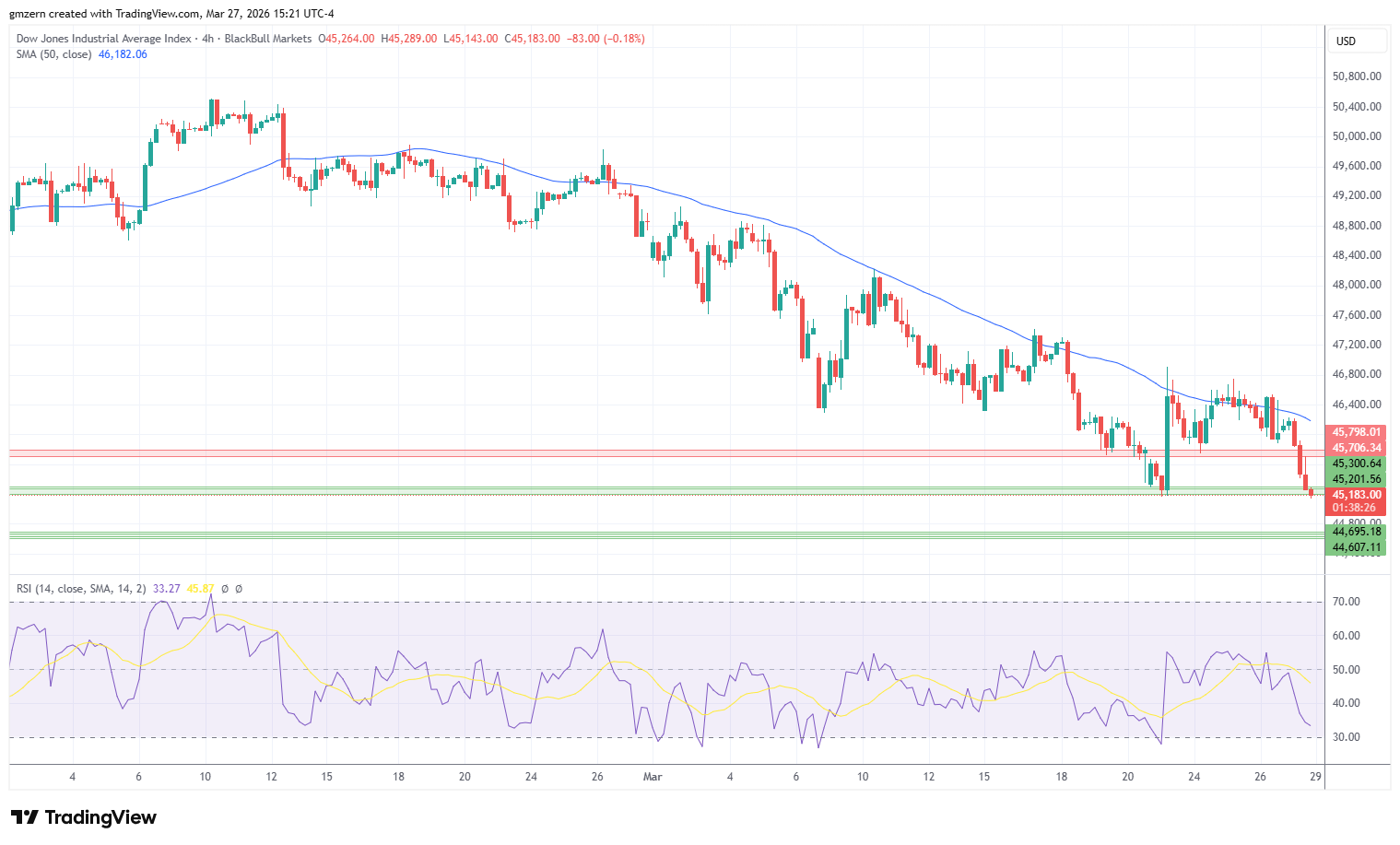
Task: Click the 70.00 RSI axis value
Action: [x=1347, y=602]
